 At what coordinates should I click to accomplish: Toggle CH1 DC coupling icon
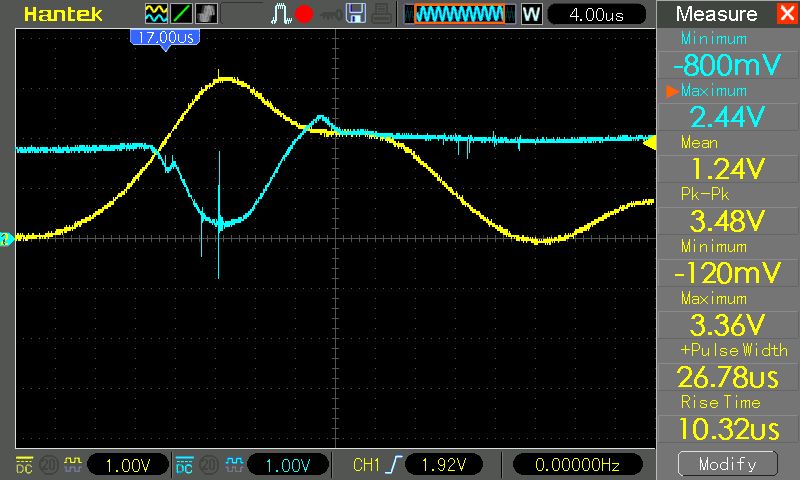(24, 465)
